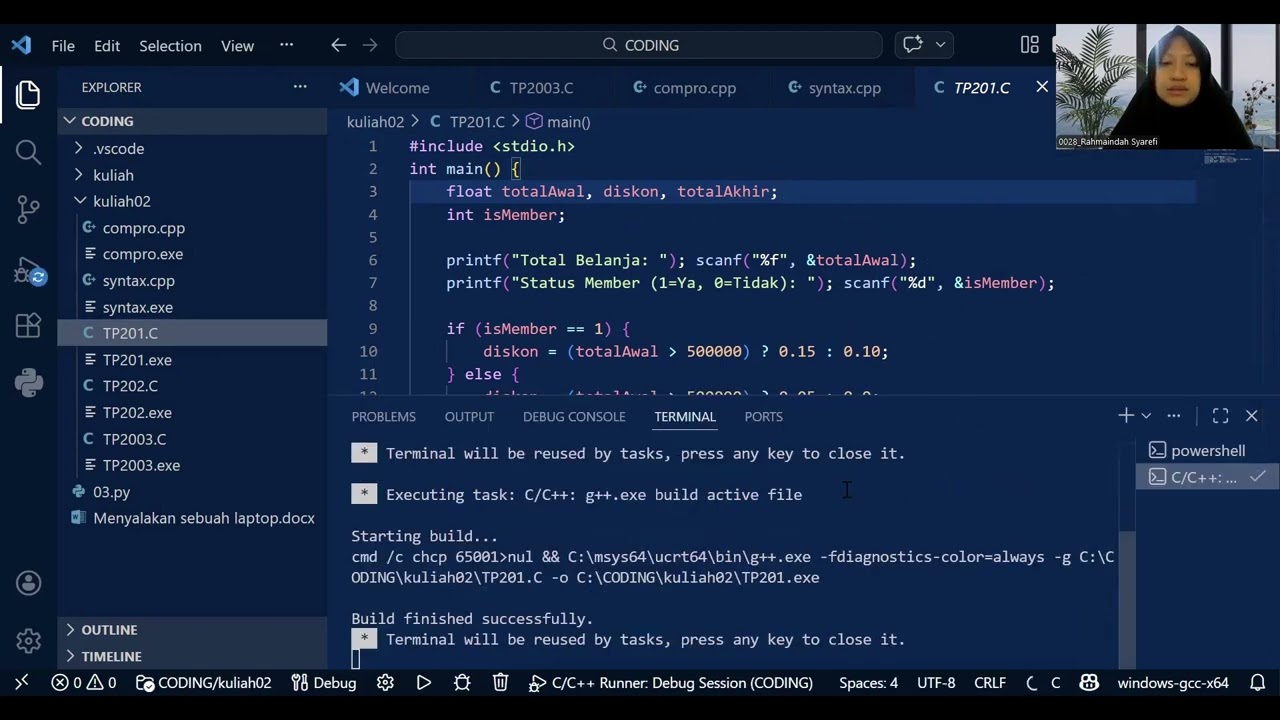Open the DEBUG CONSOLE panel tab
The width and height of the screenshot is (1280, 720).
point(574,416)
